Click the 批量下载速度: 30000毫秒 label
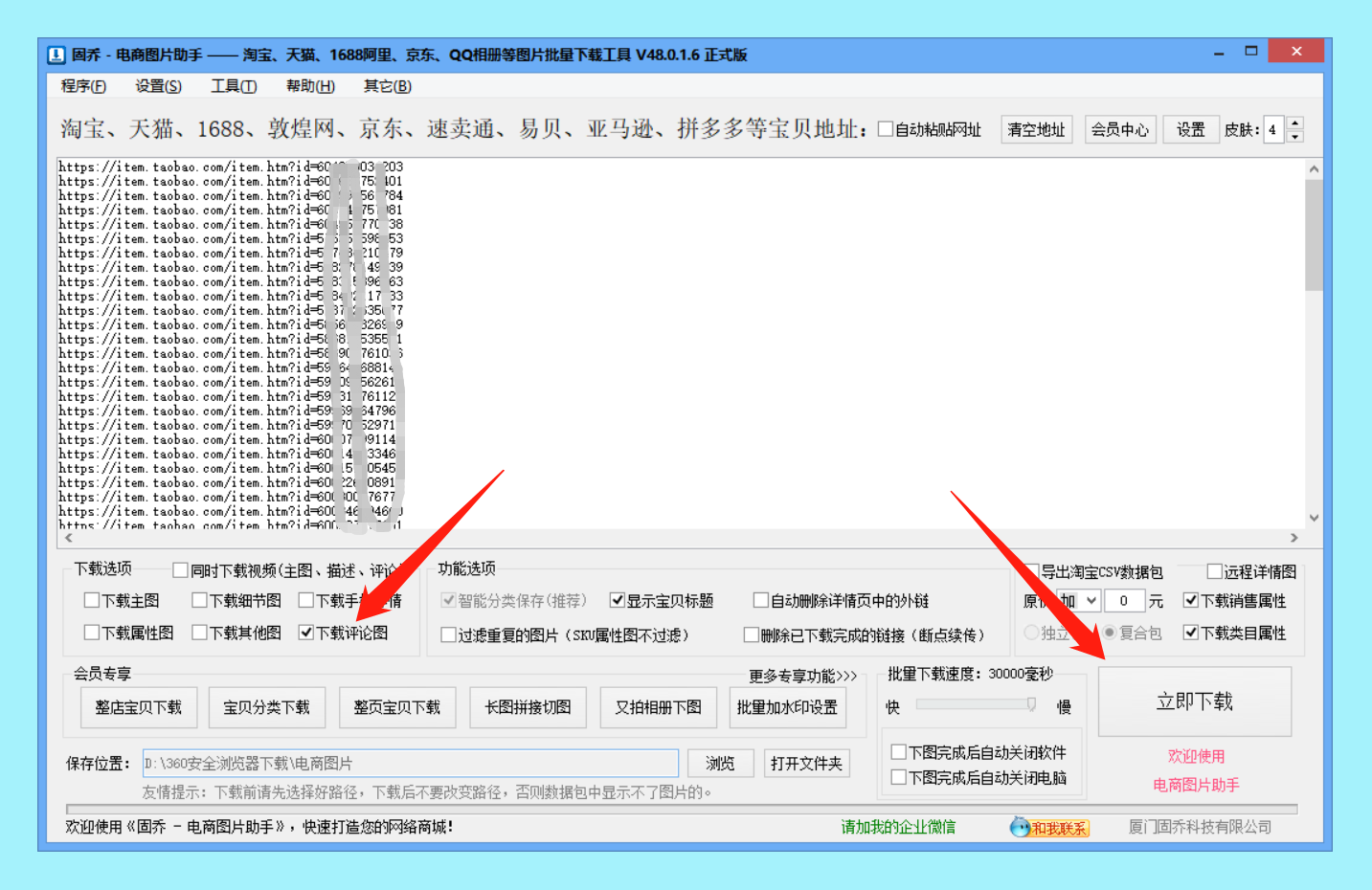Image resolution: width=1372 pixels, height=890 pixels. [x=970, y=674]
